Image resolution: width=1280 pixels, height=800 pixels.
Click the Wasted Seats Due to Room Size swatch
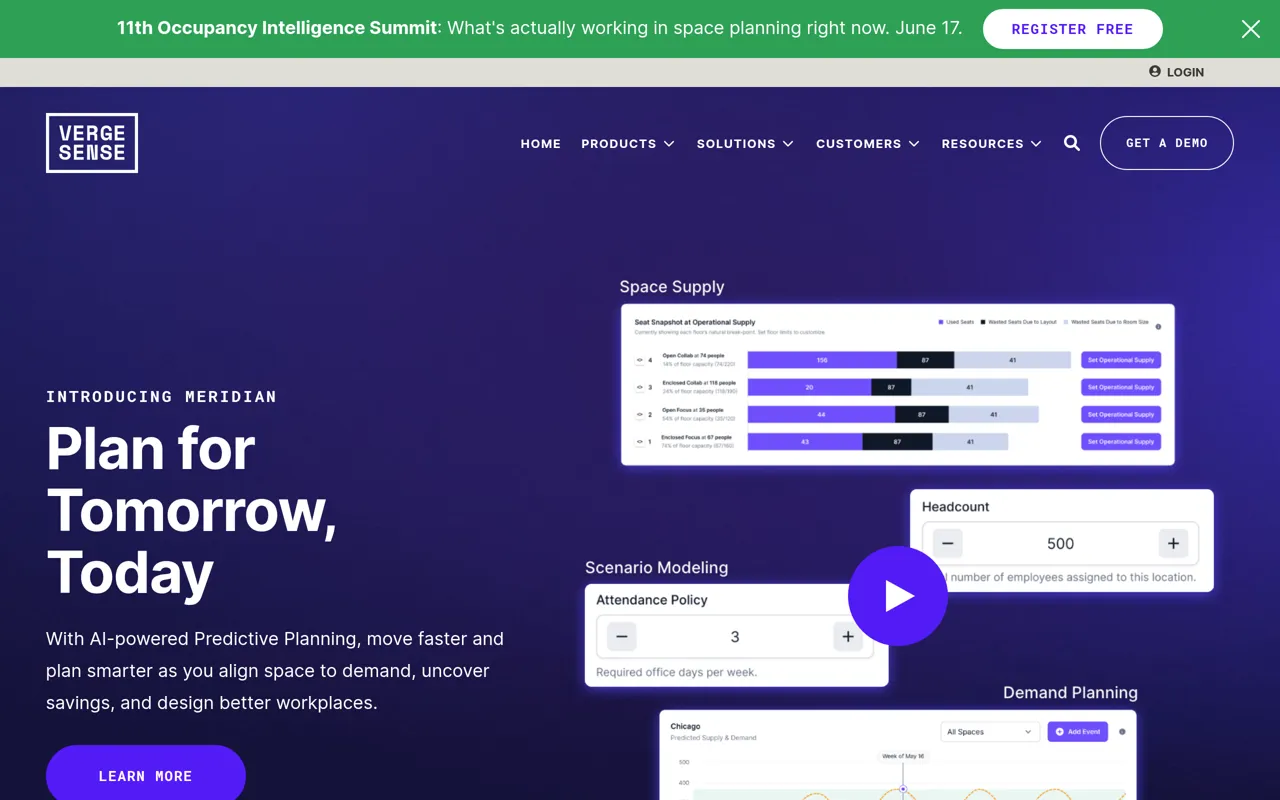[1066, 322]
